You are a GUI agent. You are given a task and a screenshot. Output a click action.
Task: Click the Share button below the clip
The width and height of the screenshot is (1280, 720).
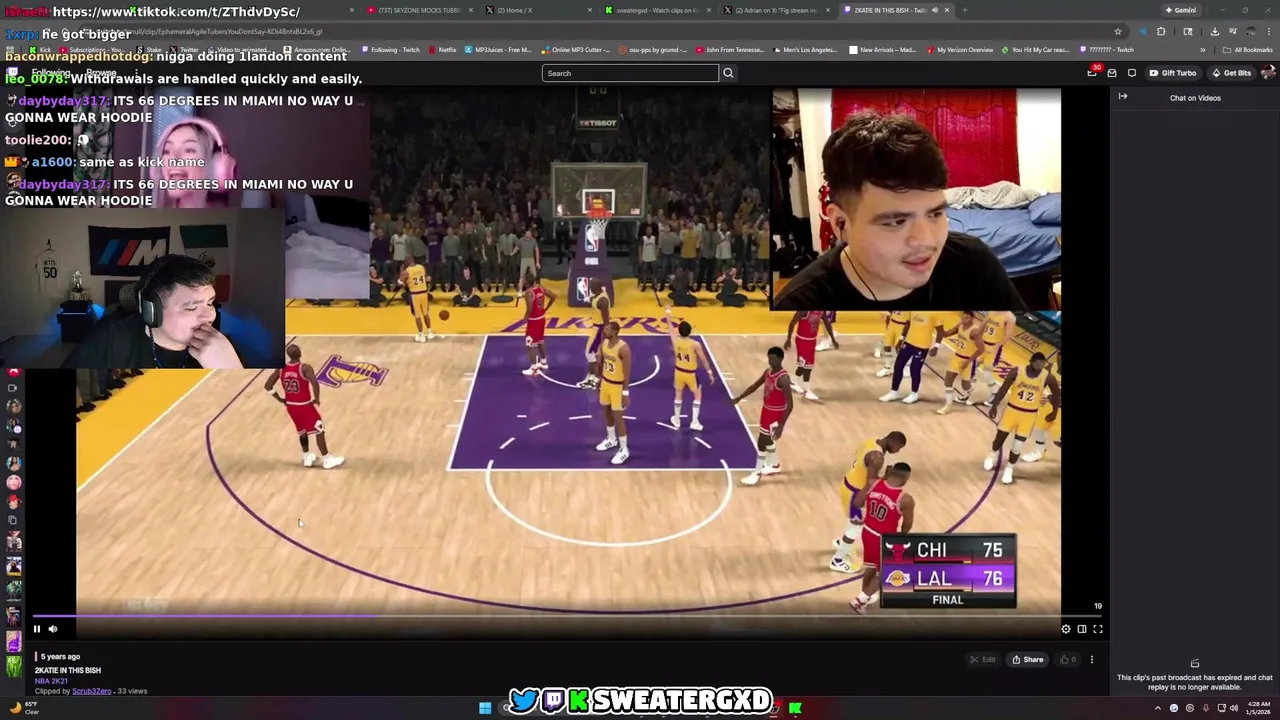coord(1028,659)
